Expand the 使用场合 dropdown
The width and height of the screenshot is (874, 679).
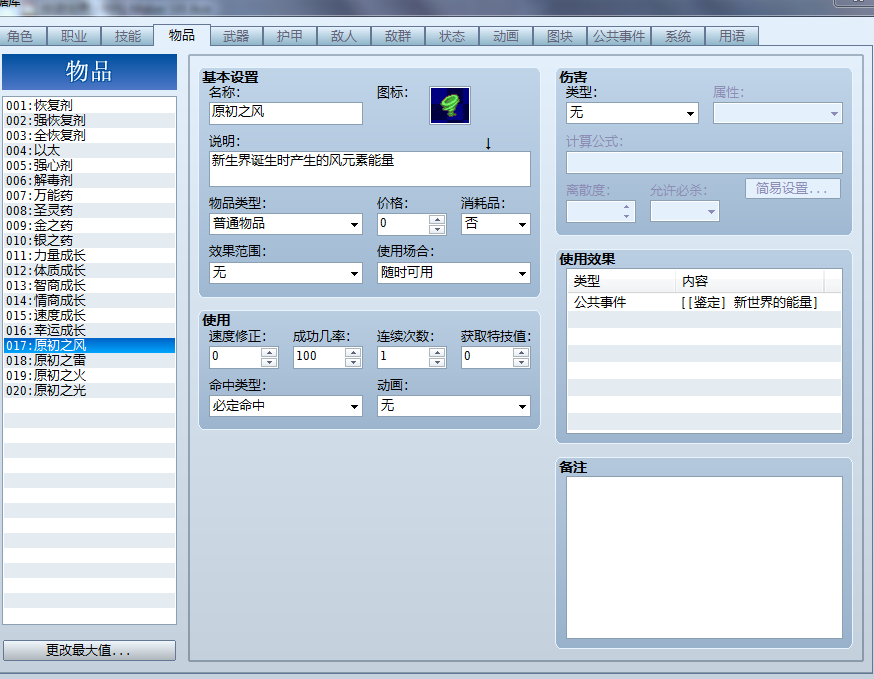click(454, 273)
